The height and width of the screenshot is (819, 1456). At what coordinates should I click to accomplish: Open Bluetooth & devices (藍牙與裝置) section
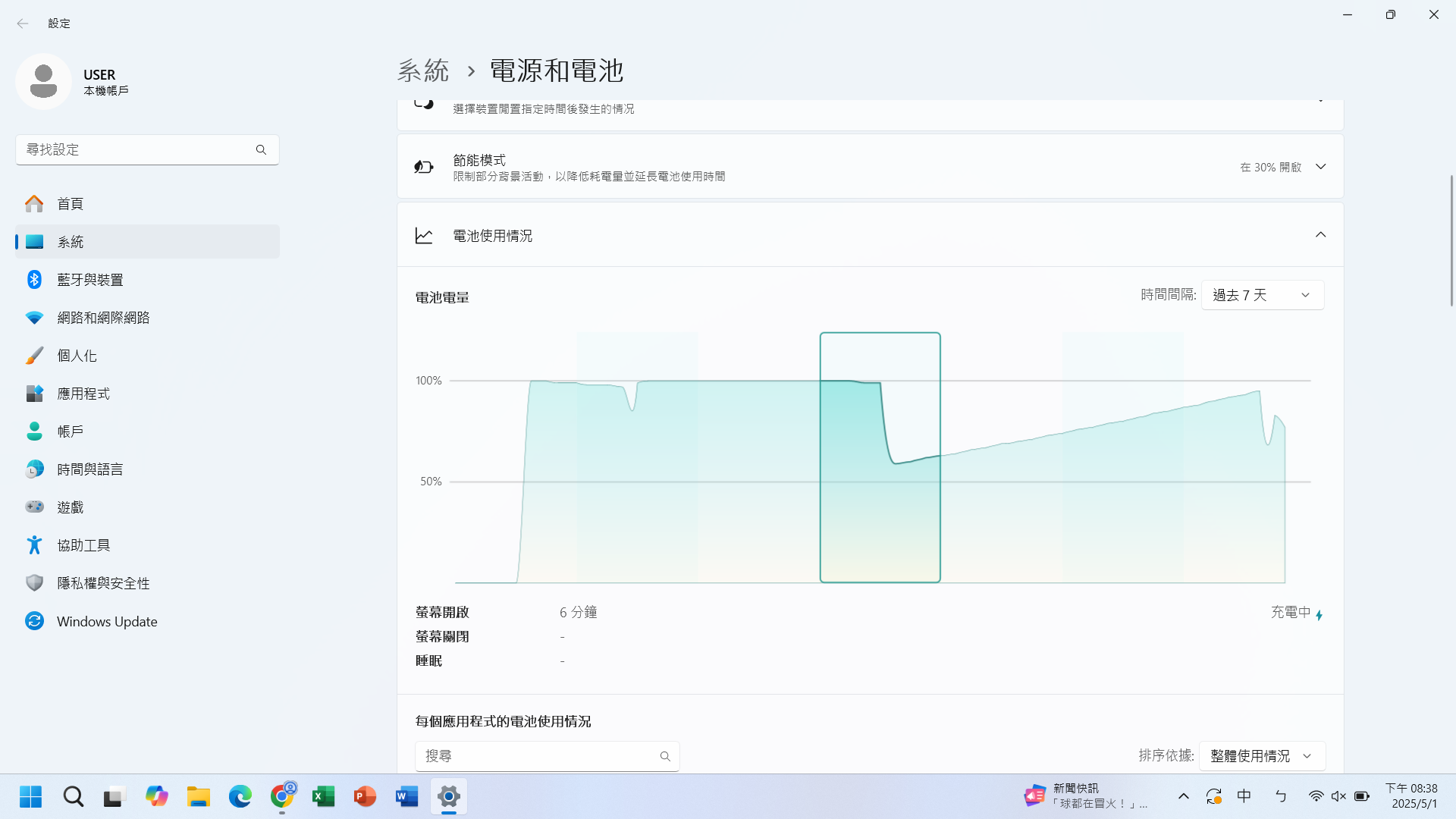tap(89, 280)
